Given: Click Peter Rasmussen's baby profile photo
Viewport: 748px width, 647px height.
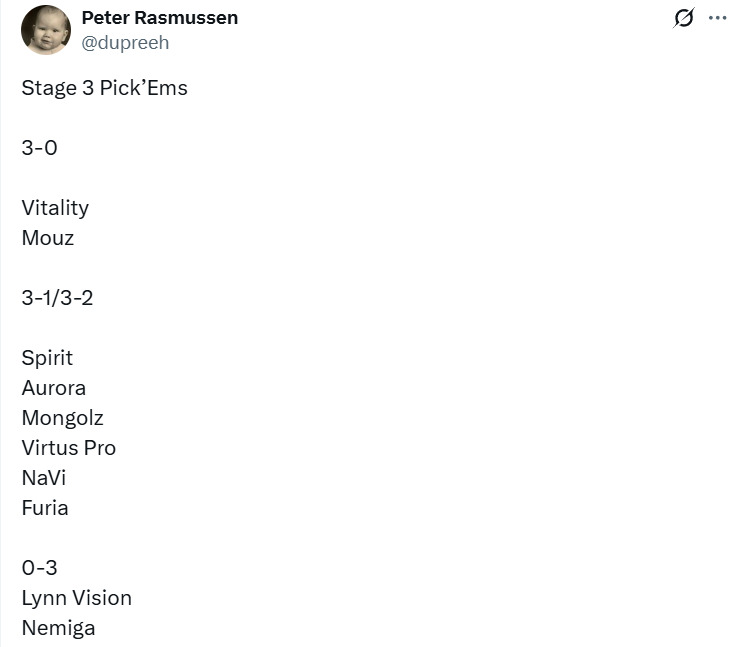Looking at the screenshot, I should (x=46, y=30).
